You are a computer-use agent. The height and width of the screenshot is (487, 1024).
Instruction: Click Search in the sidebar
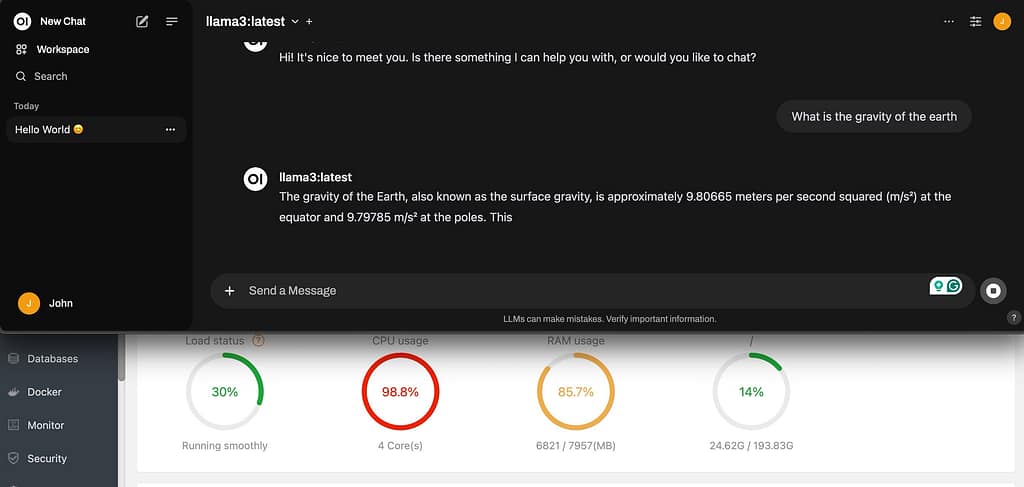50,76
